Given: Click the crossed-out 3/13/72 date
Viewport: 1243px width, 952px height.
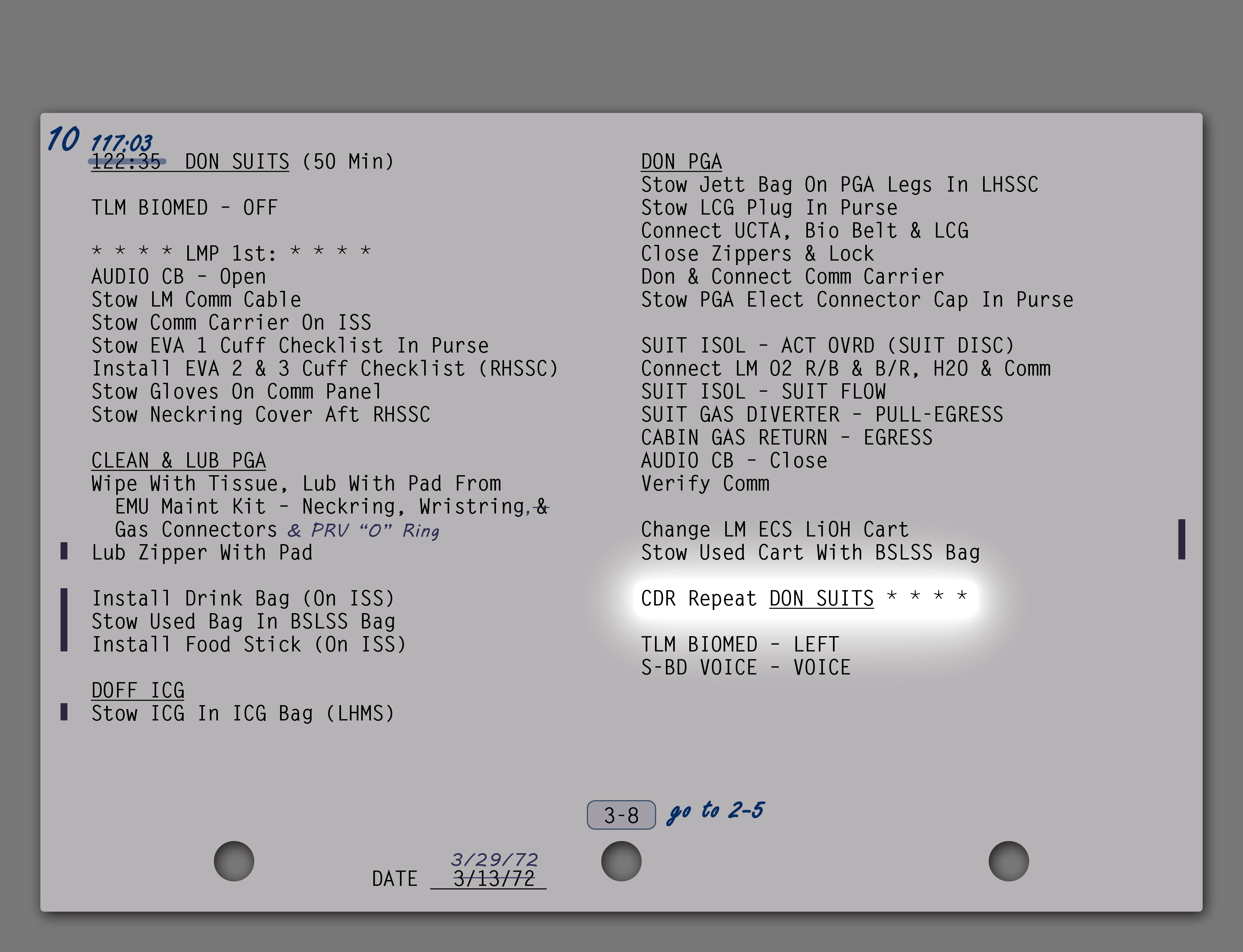Looking at the screenshot, I should tap(494, 879).
